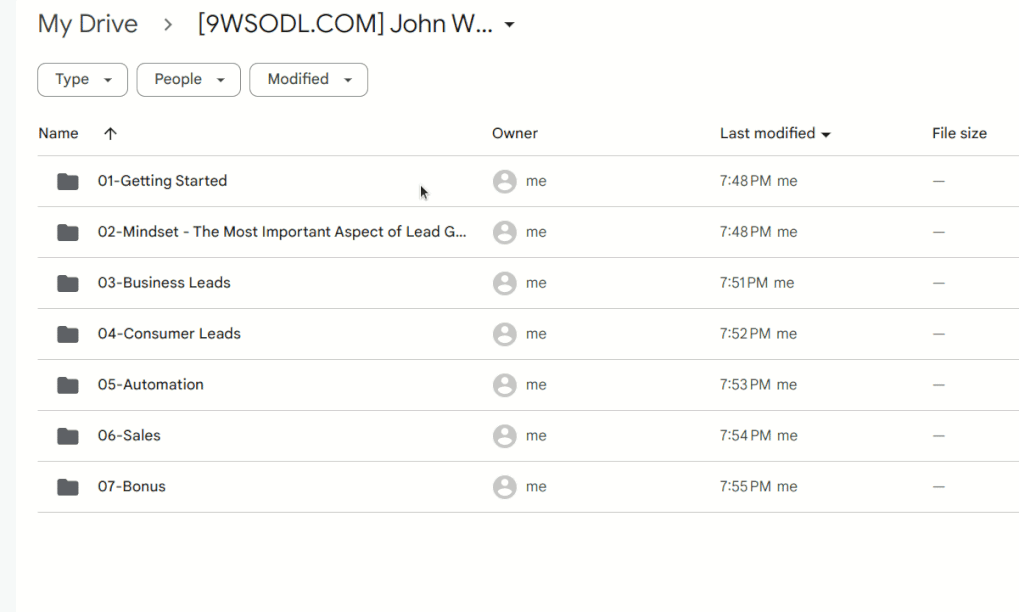The image size is (1019, 612).
Task: Go to My Drive breadcrumb
Action: click(x=88, y=24)
